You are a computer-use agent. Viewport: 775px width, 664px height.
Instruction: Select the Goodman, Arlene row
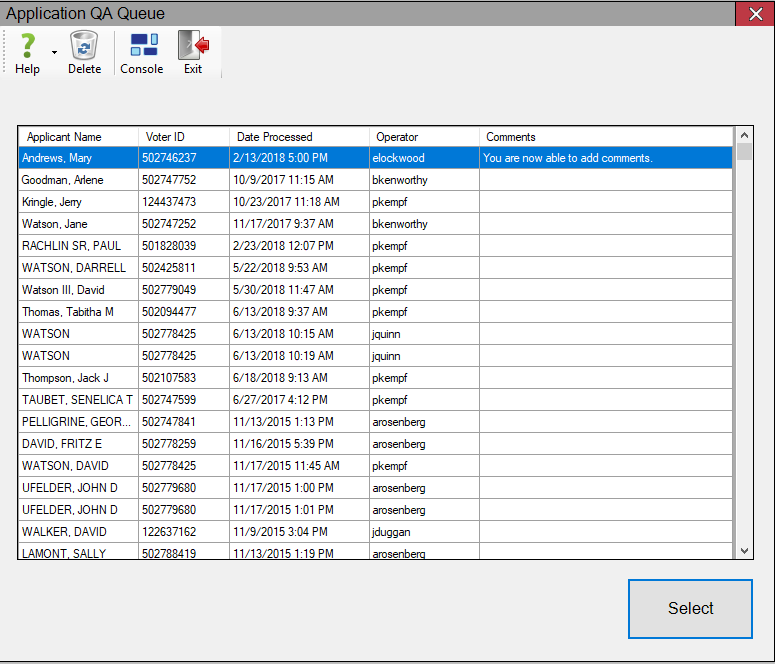375,180
